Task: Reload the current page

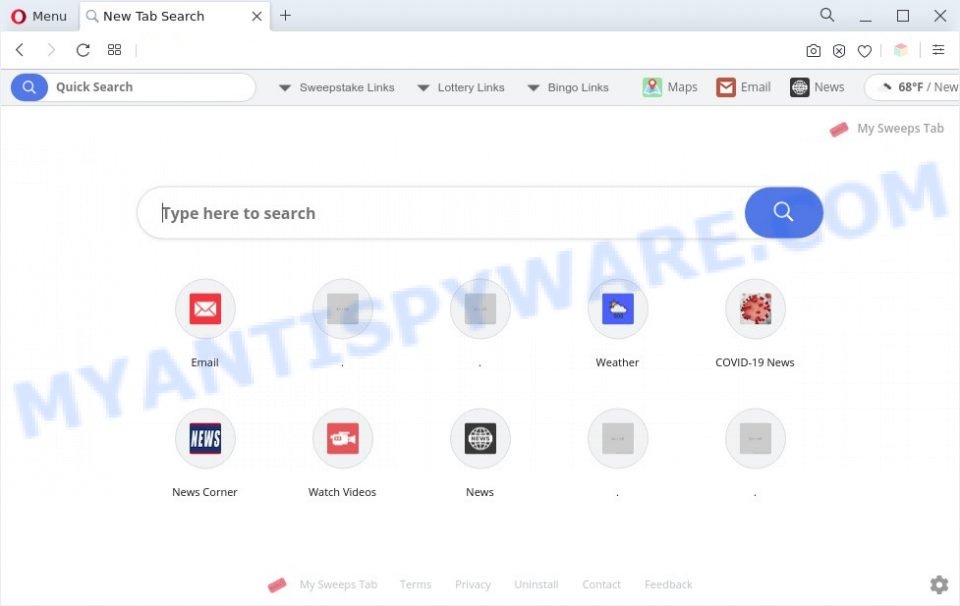Action: [x=83, y=50]
